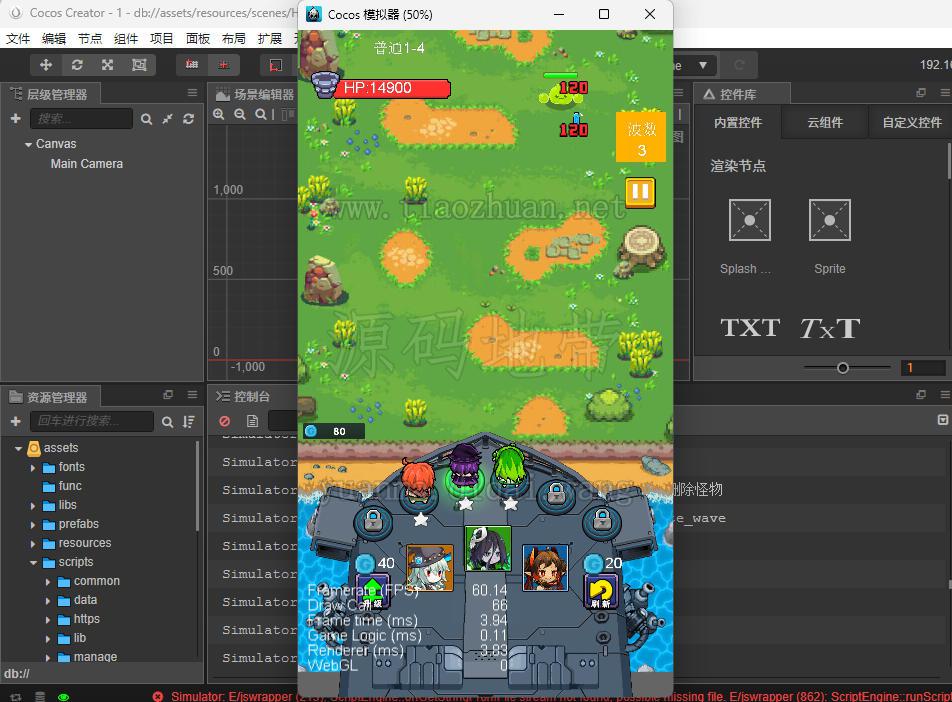
Task: Collapse the Canvas node
Action: click(28, 145)
